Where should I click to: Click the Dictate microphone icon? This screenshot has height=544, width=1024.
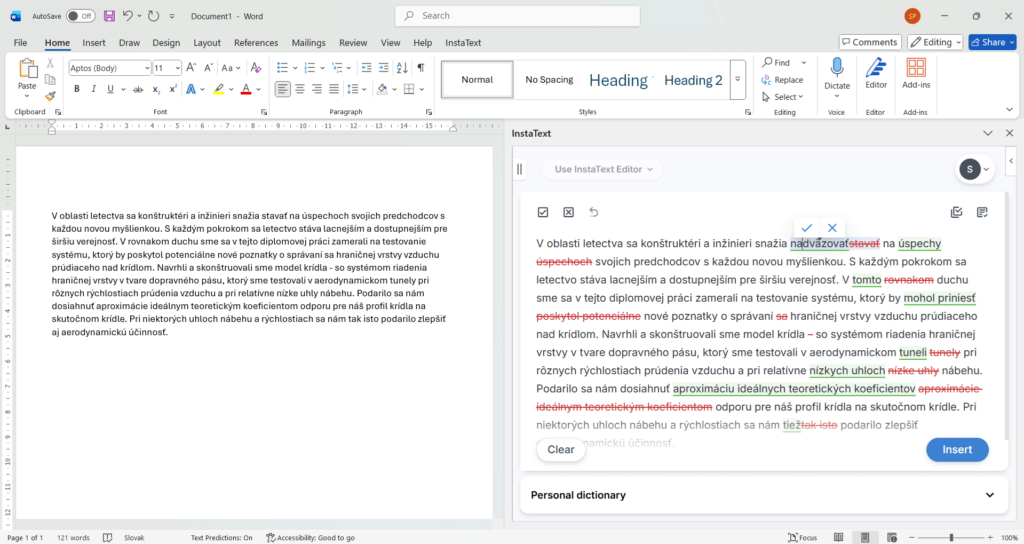(x=837, y=68)
